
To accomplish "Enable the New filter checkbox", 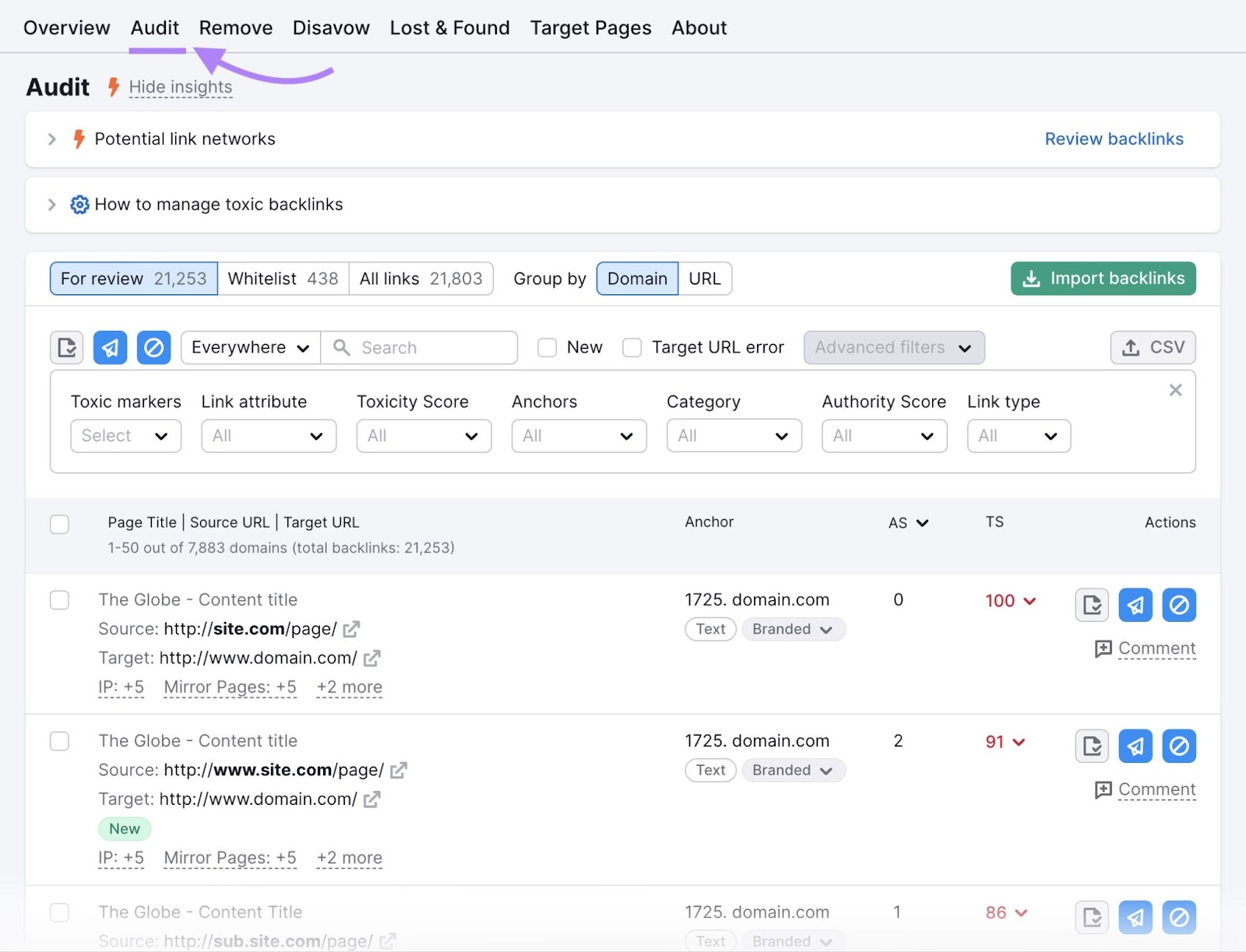I will click(547, 347).
